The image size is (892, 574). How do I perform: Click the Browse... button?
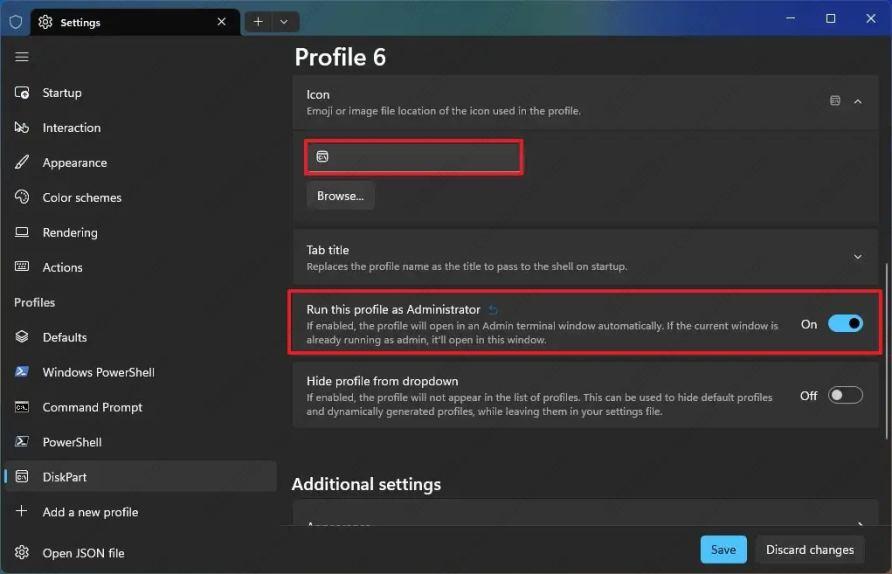[x=340, y=196]
